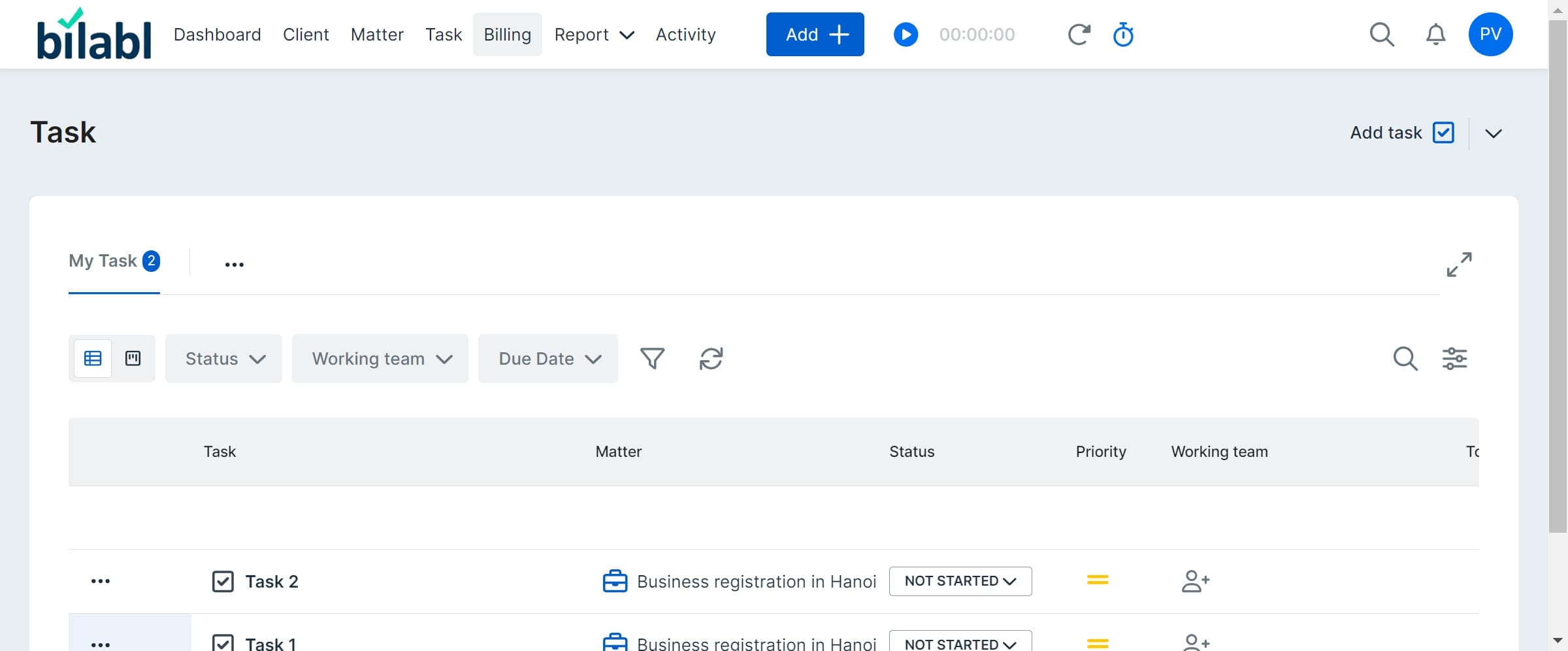Screen dimensions: 1568x651
Task: Click the scrollbar down arrow
Action: 1558,641
